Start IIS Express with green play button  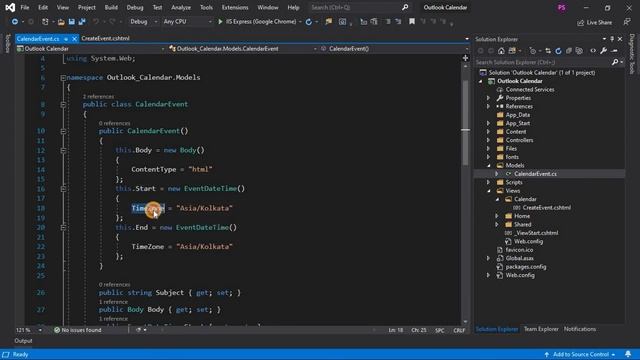tap(220, 22)
